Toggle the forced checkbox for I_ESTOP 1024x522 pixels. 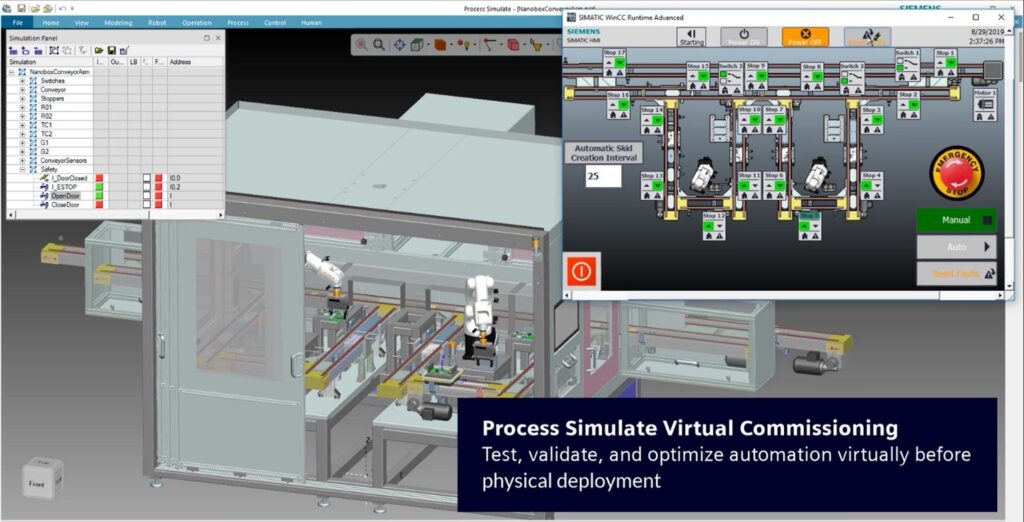(x=146, y=187)
